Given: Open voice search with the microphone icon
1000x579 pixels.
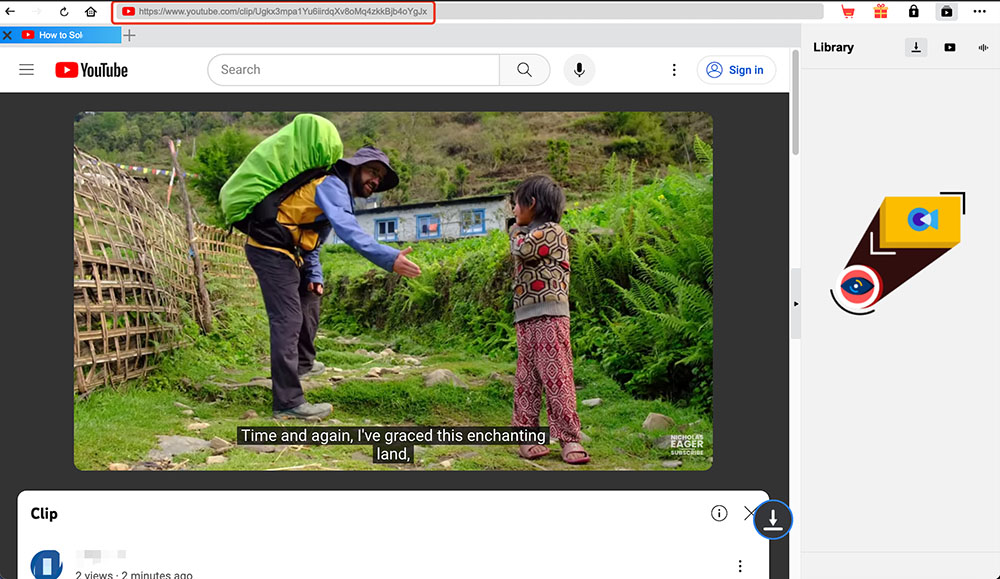Looking at the screenshot, I should pos(579,70).
